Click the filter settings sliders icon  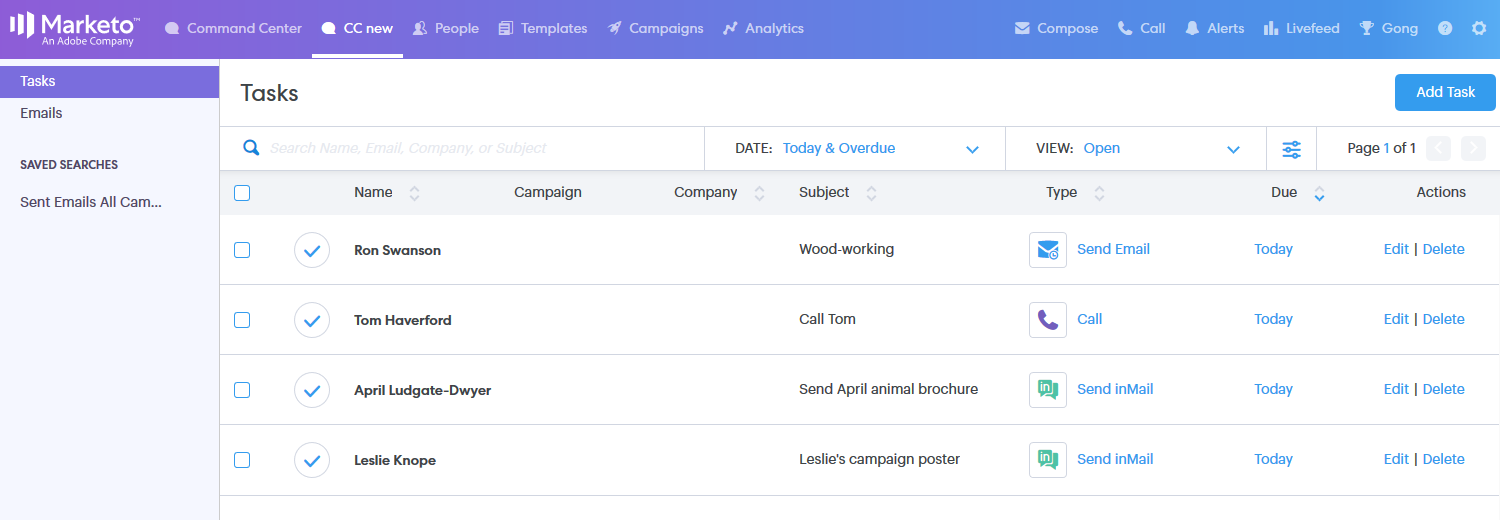point(1291,149)
